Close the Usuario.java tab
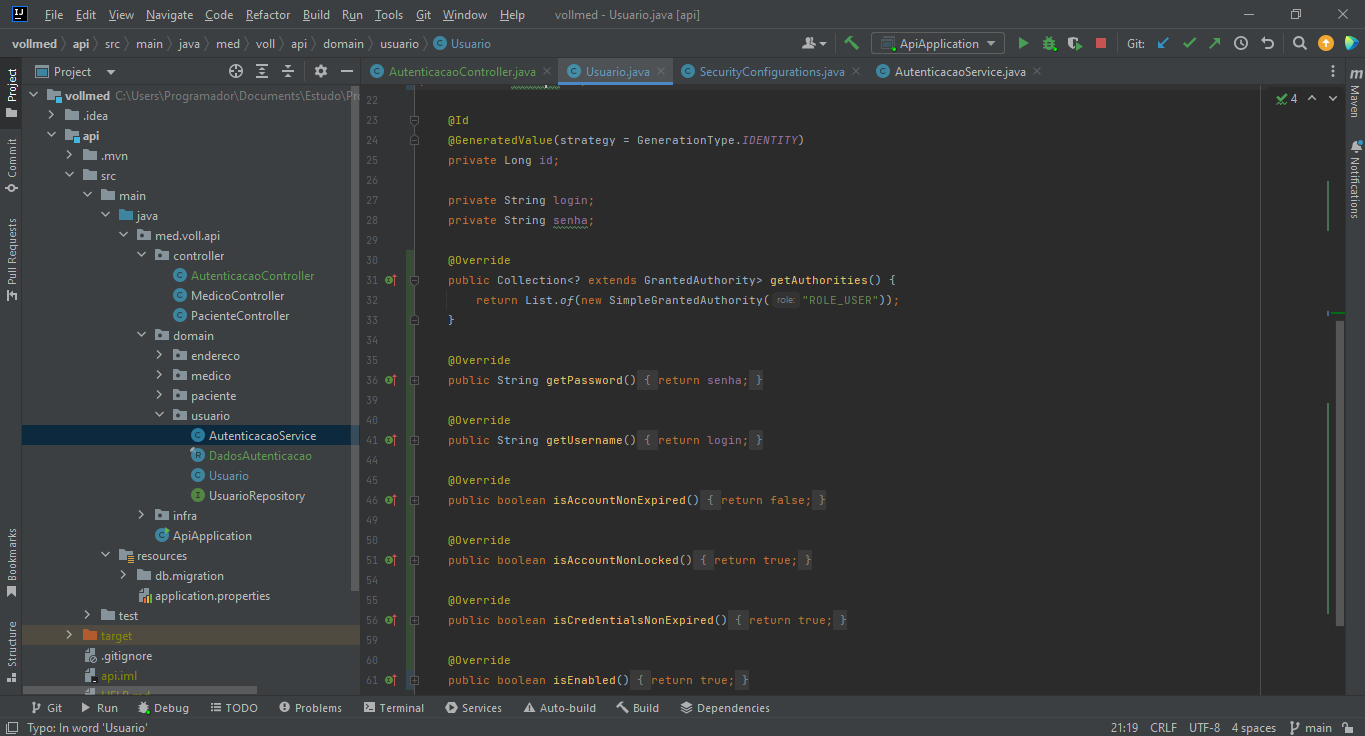 (x=661, y=71)
